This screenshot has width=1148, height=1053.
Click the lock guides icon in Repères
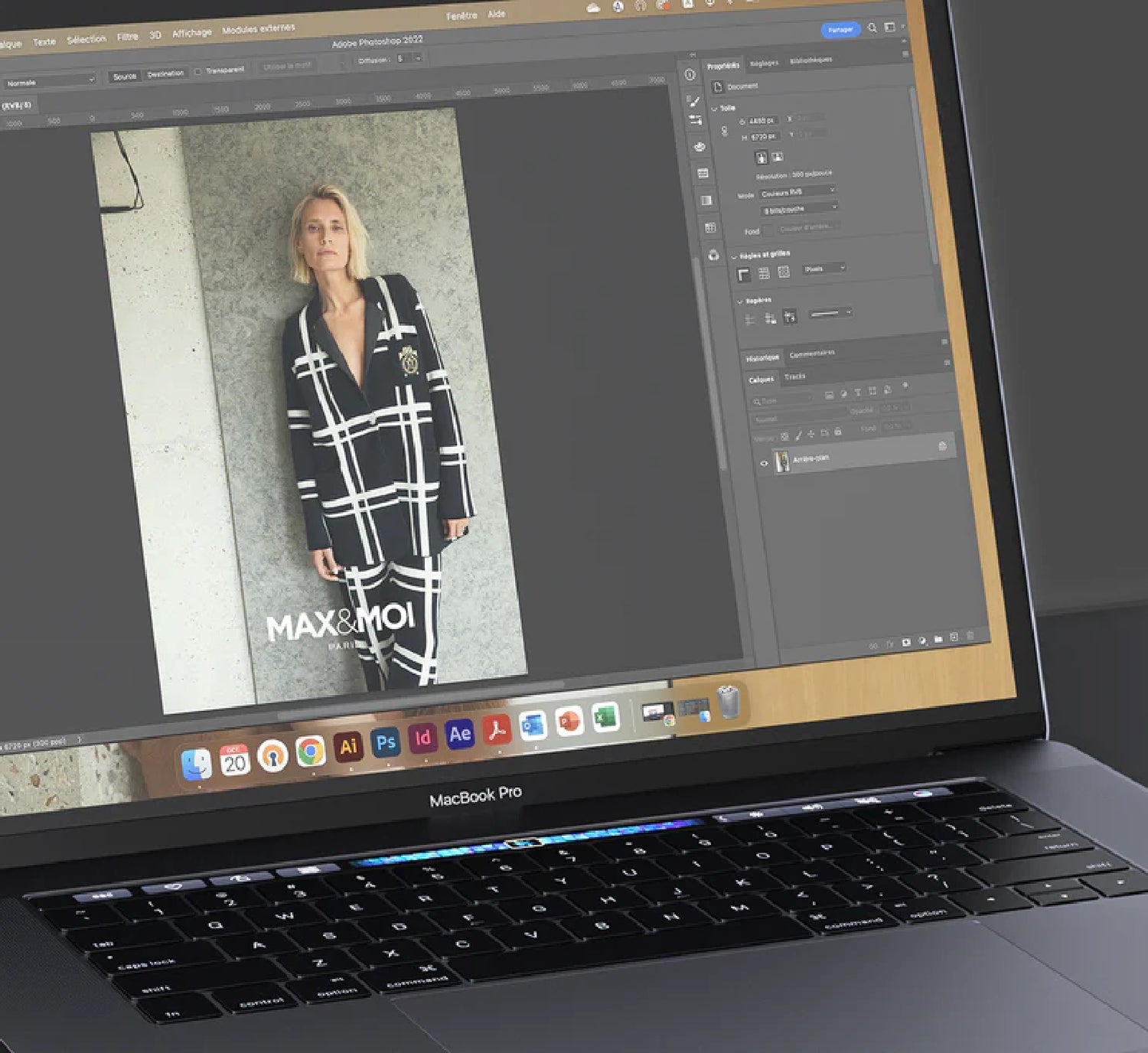(x=770, y=318)
